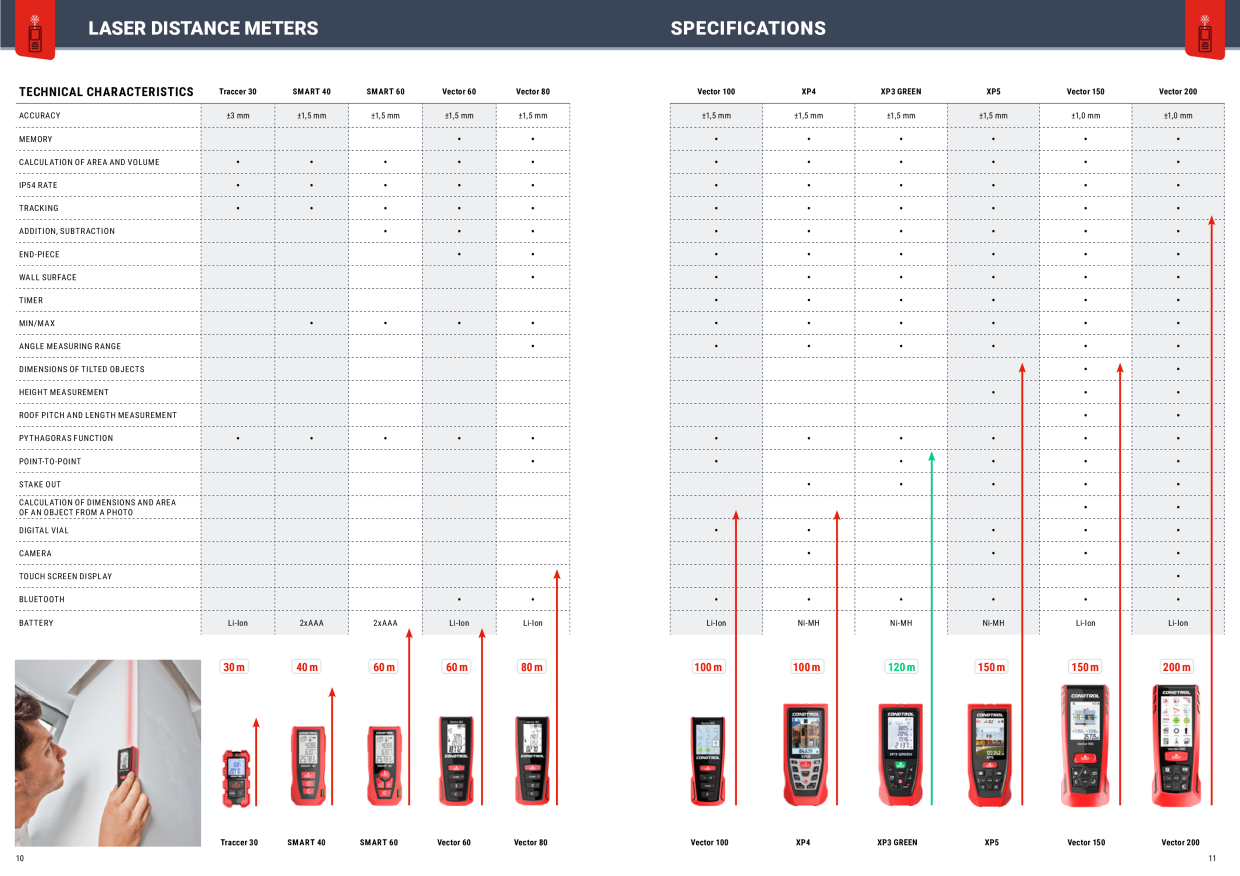
Task: Click the HEIGHT MEASUREMENT row label
Action: [64, 392]
